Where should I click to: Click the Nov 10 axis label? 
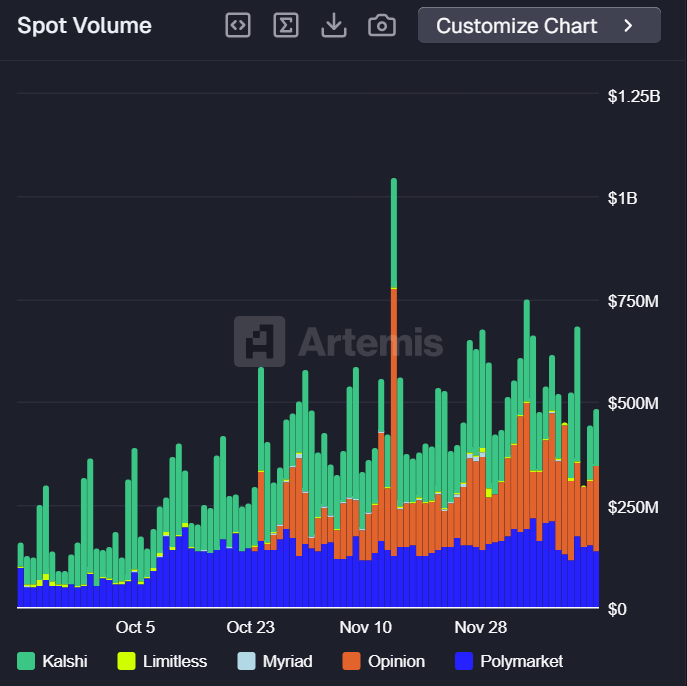(x=367, y=628)
